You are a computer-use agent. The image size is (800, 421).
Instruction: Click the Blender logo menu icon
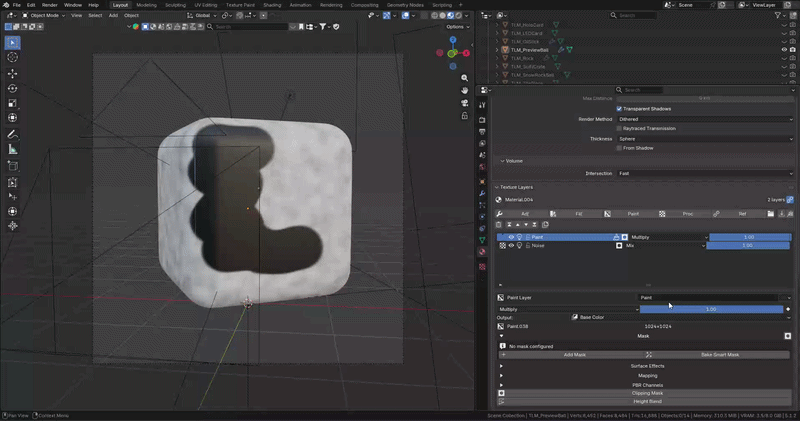[6, 5]
